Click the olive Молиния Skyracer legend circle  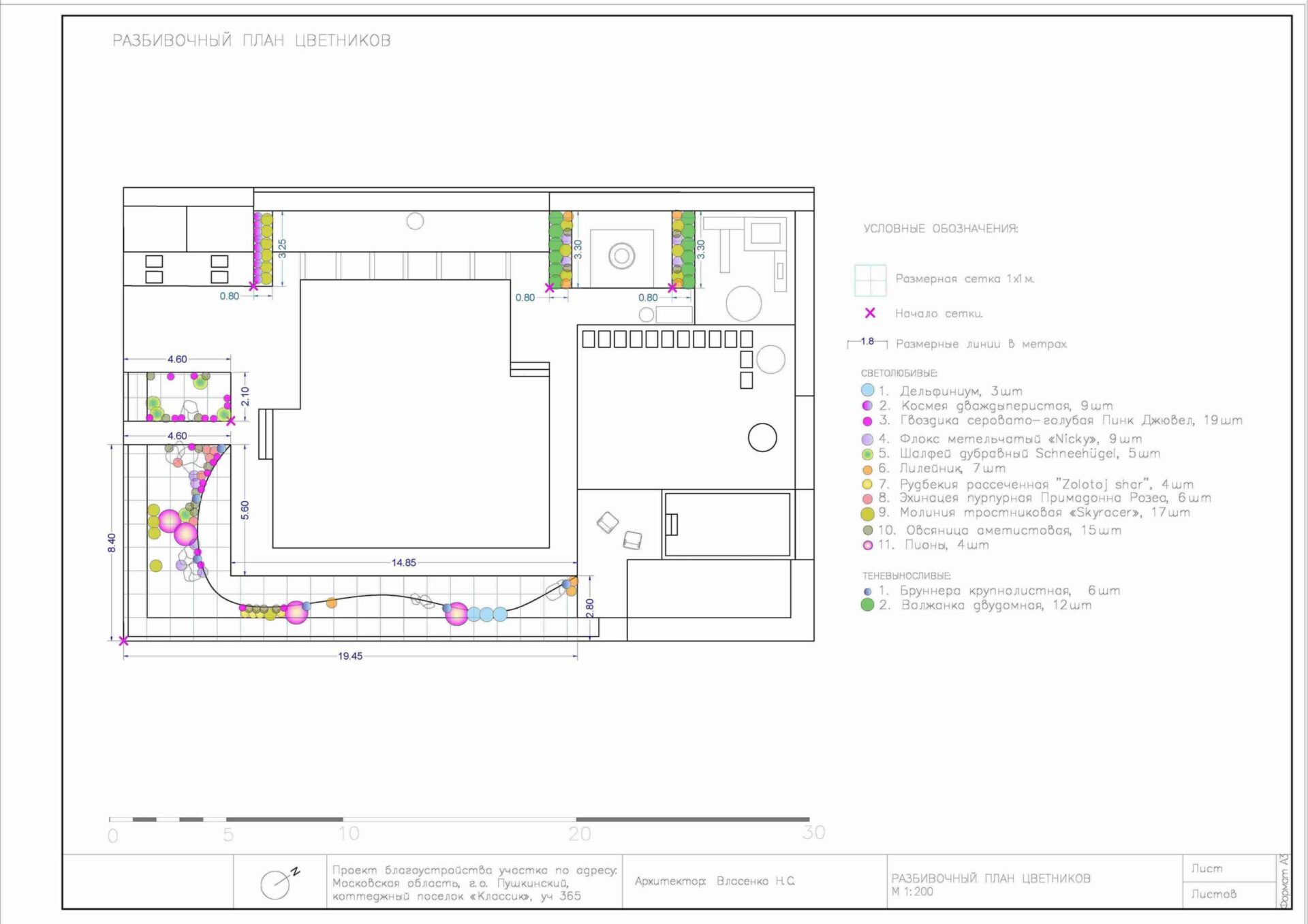[867, 513]
